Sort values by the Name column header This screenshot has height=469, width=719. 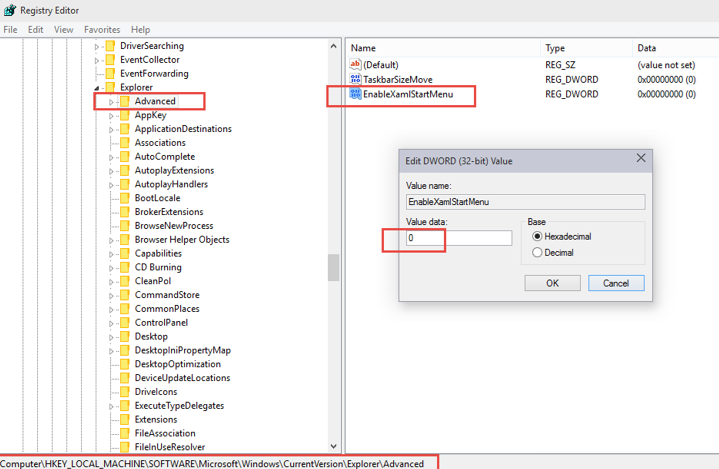[x=443, y=48]
